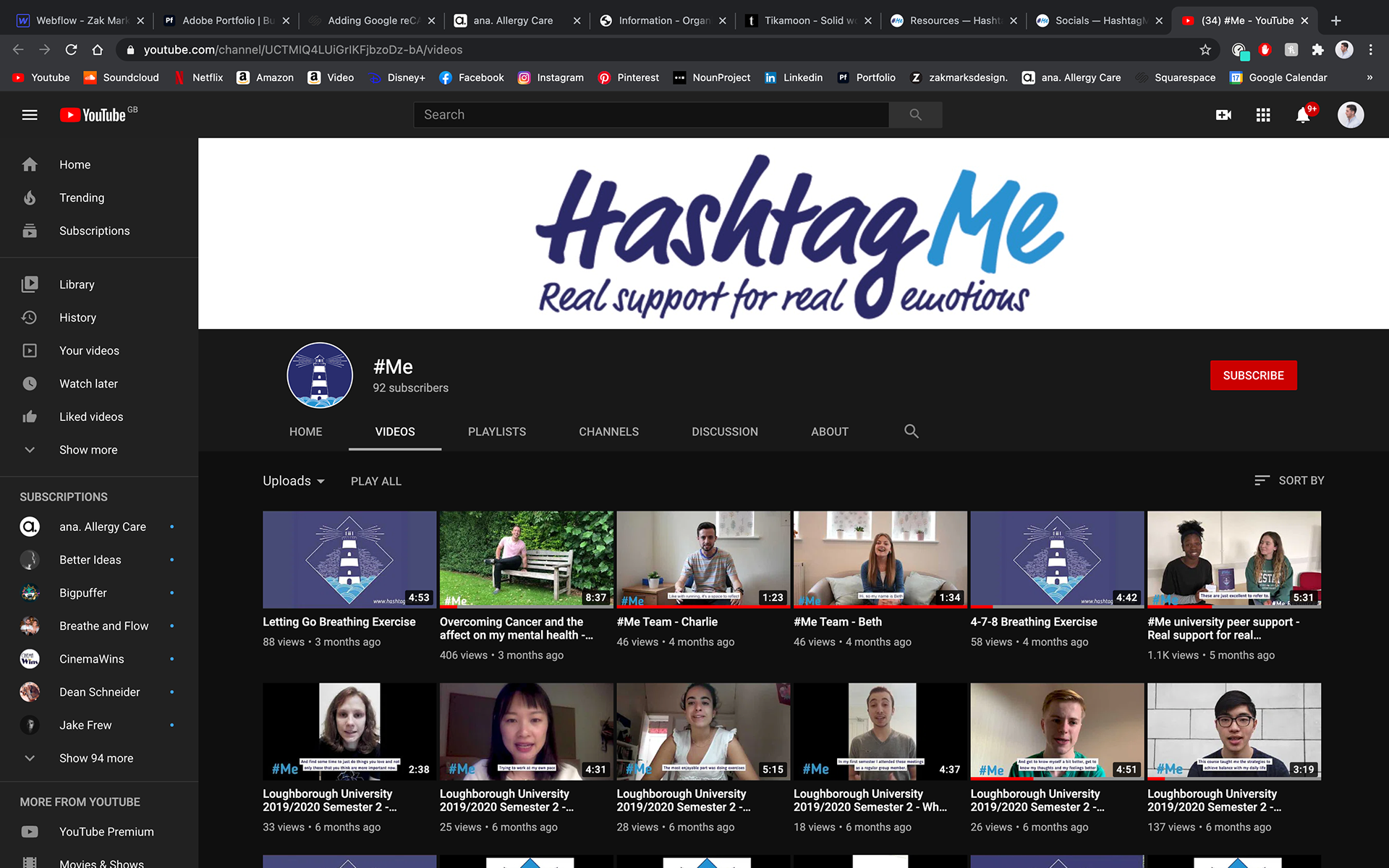Open Subscriptions in the sidebar
Image resolution: width=1389 pixels, height=868 pixels.
(99, 231)
